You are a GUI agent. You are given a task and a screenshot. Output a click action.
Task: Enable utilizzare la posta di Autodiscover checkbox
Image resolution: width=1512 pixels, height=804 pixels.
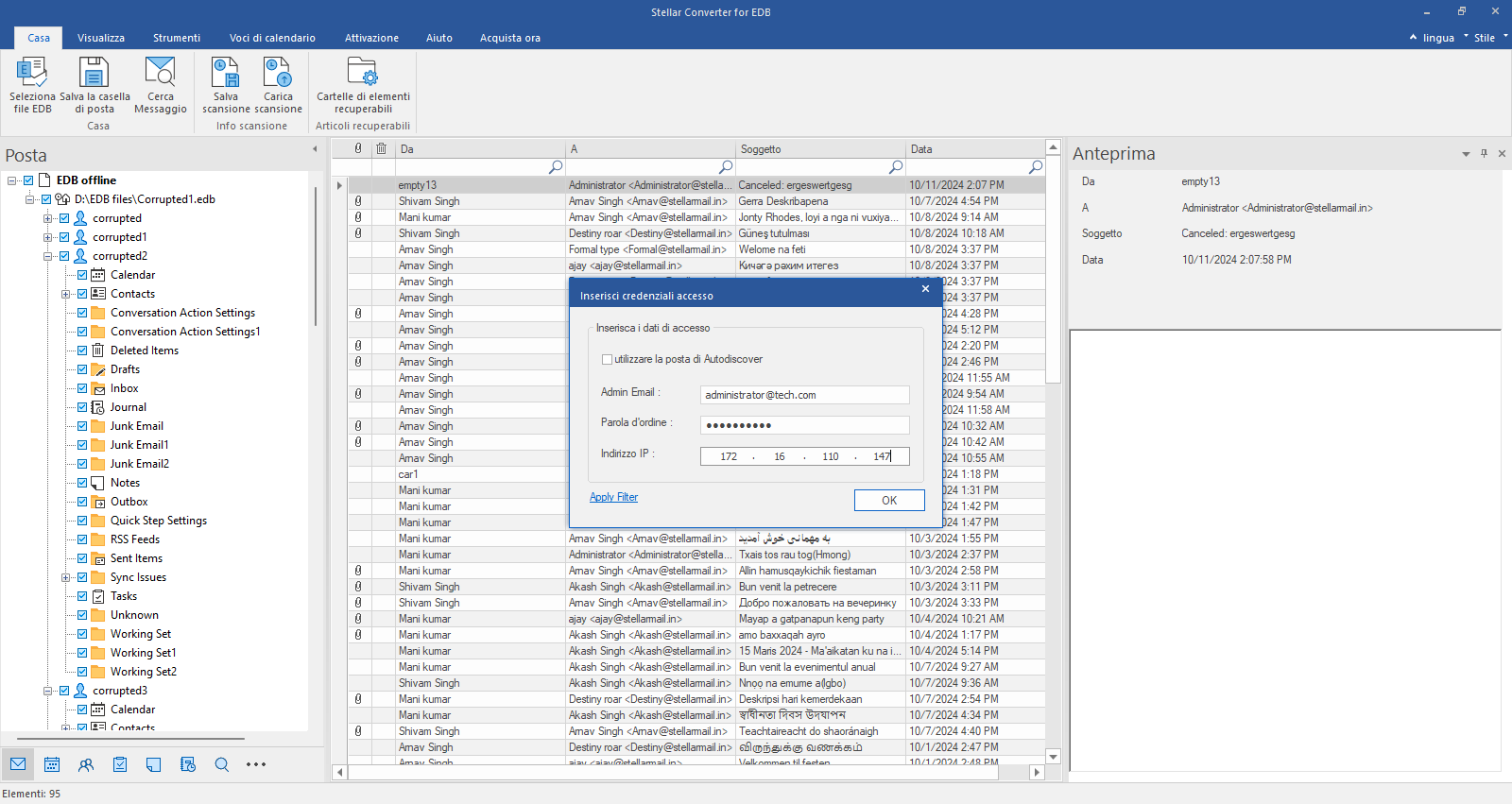click(x=607, y=359)
